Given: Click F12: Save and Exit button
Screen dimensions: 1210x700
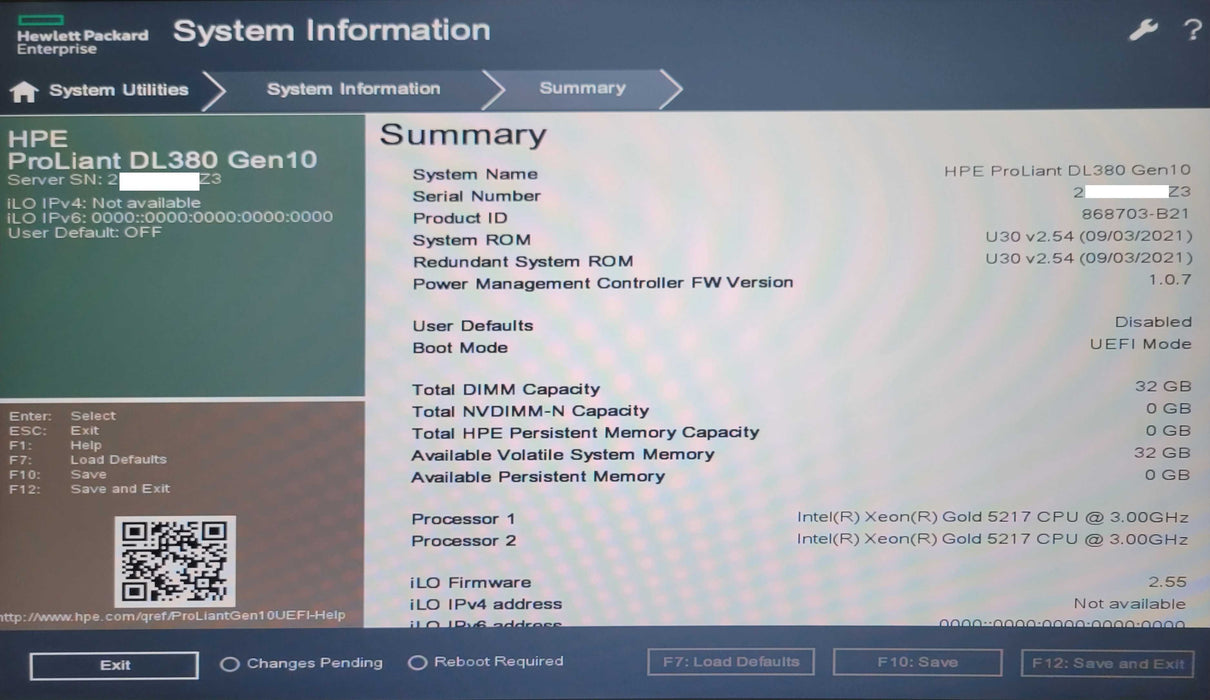Looking at the screenshot, I should pos(1107,663).
